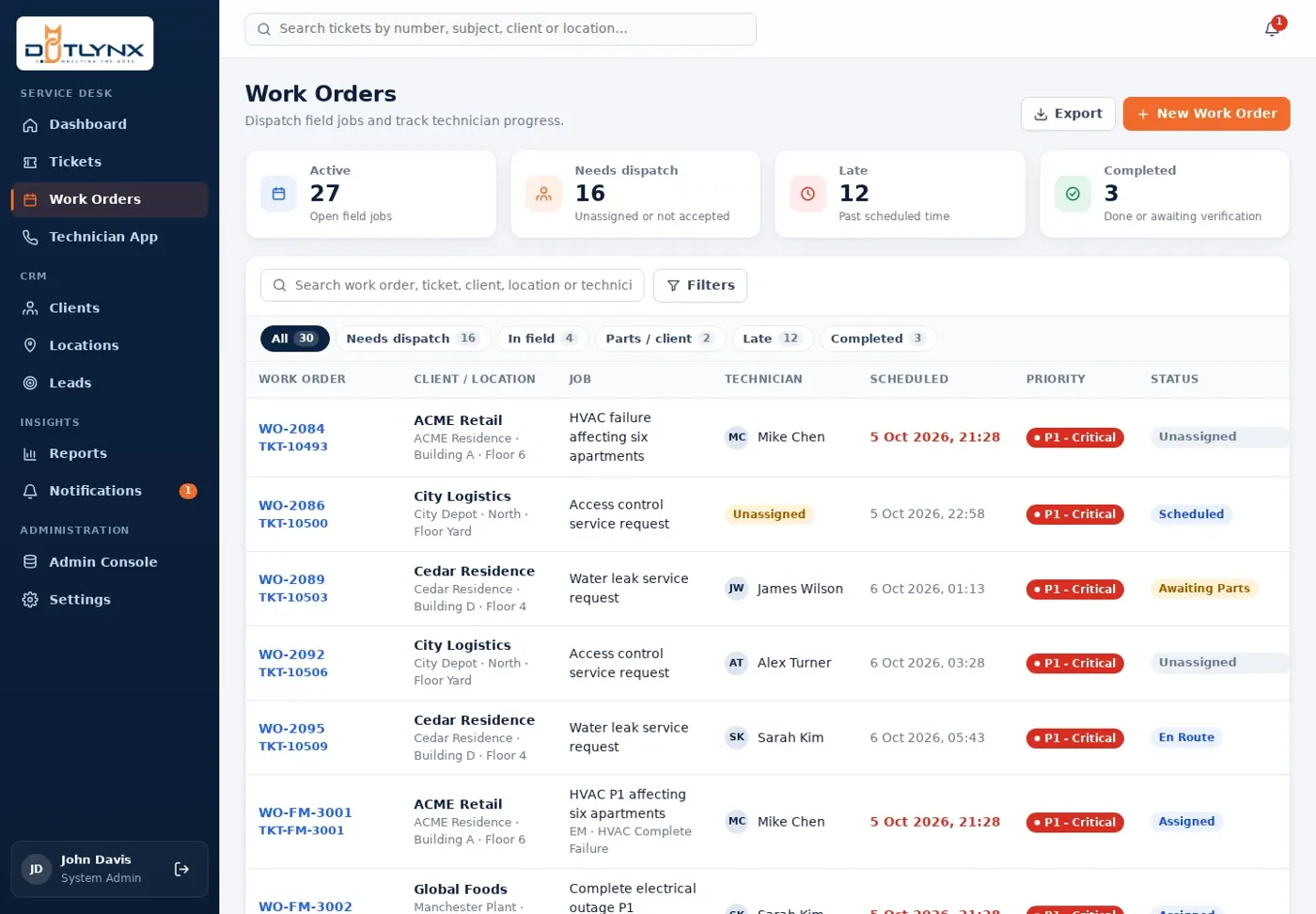Viewport: 1316px width, 914px height.
Task: Switch to the In field tab
Action: tap(542, 339)
